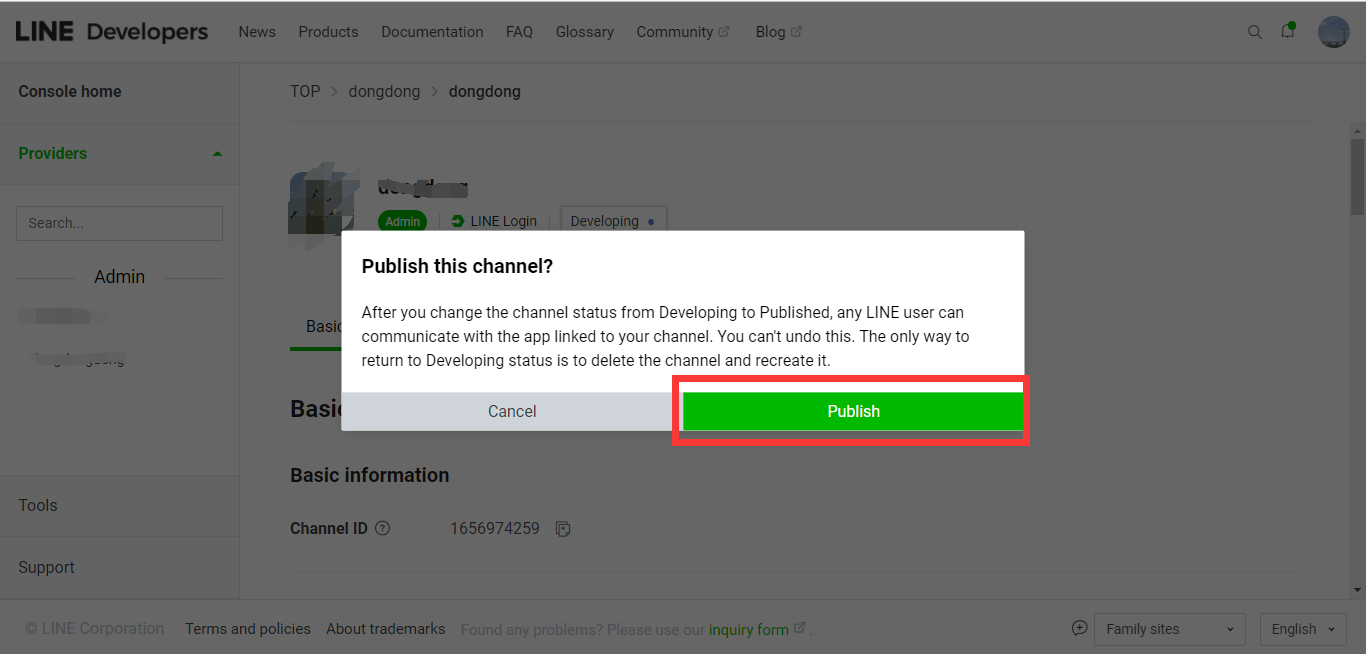The image size is (1366, 654).
Task: Open Support in the sidebar
Action: coord(46,567)
